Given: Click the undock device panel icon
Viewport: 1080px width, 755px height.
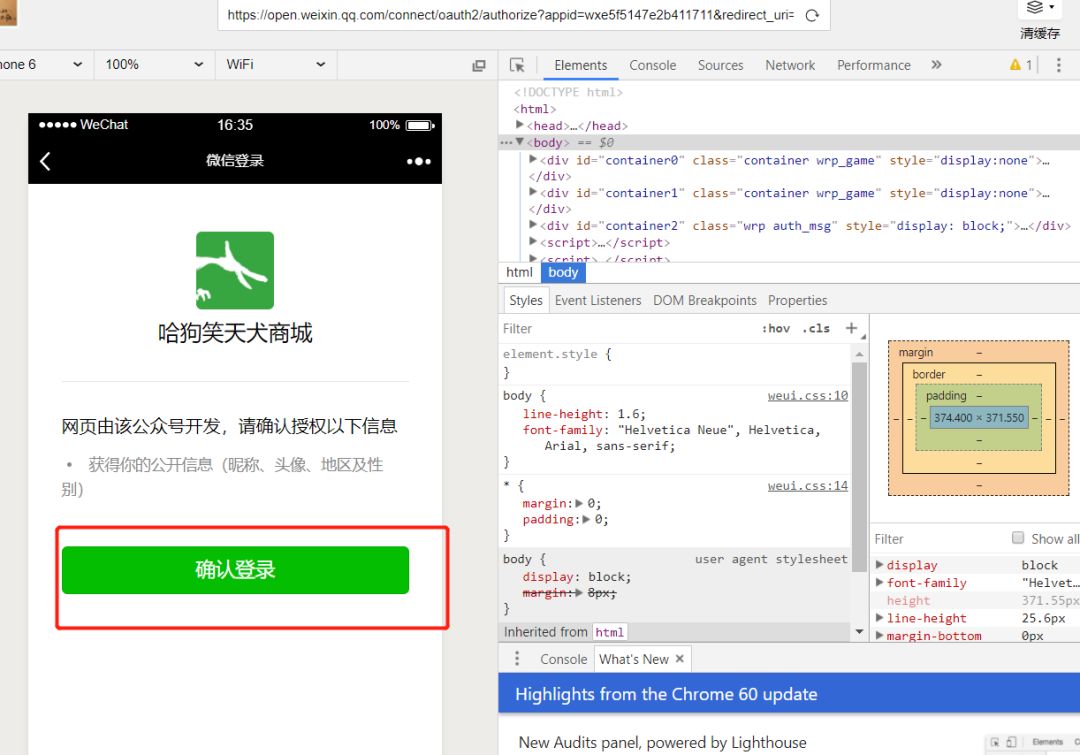Looking at the screenshot, I should [479, 65].
